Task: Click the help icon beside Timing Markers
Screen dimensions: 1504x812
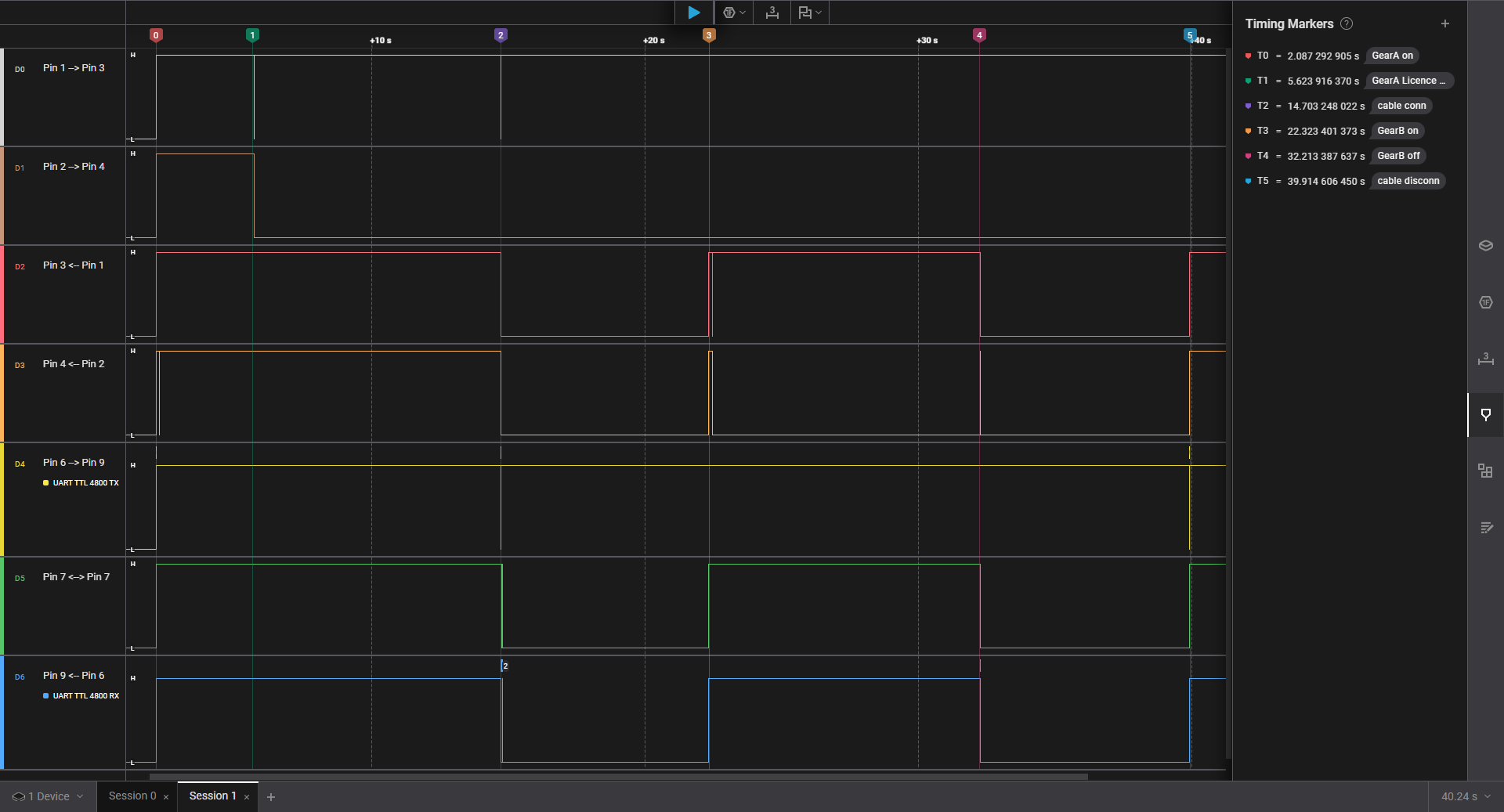Action: [1347, 23]
